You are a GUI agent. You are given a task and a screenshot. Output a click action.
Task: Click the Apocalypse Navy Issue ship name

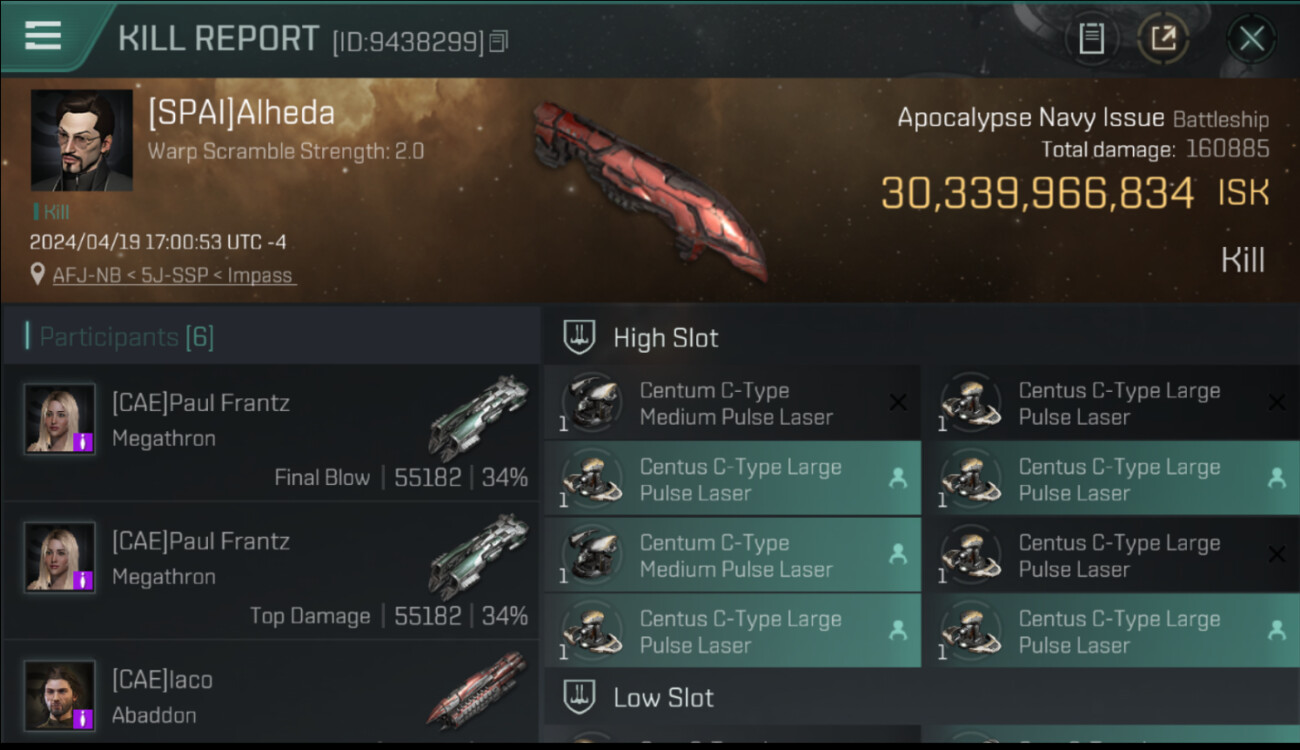pyautogui.click(x=1030, y=118)
